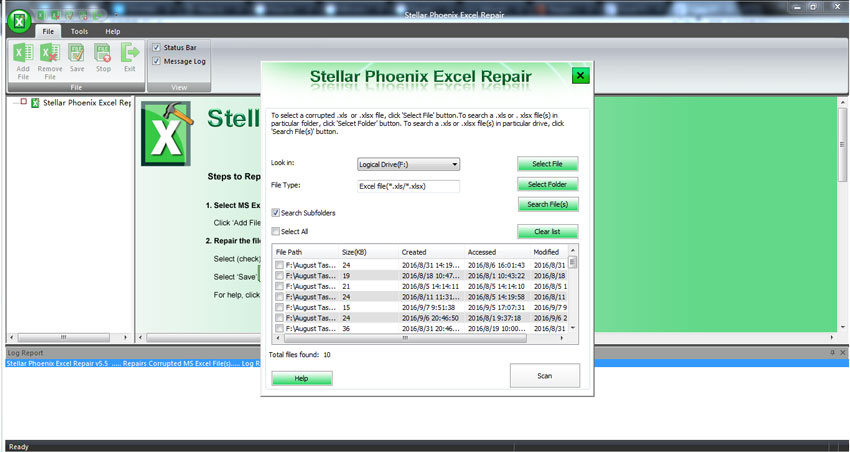Open the Tools ribbon tab
The width and height of the screenshot is (850, 452).
click(79, 32)
